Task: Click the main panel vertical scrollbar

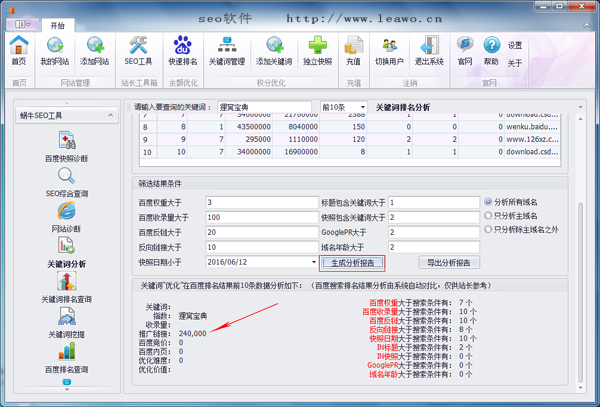Action: pos(580,291)
